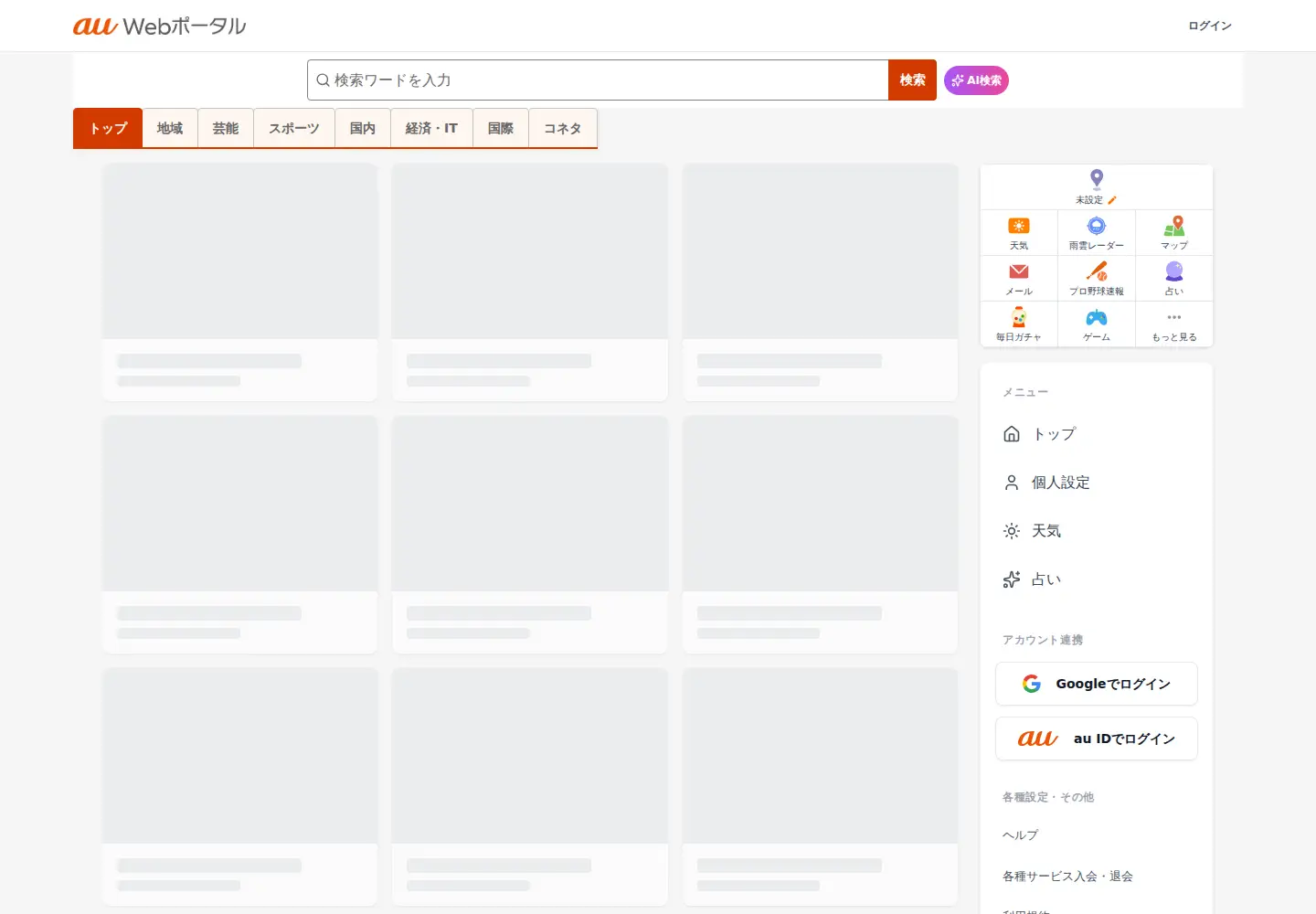Image resolution: width=1316 pixels, height=914 pixels.
Task: Click the sparkle icon beside 占い menu
Action: 1012,579
